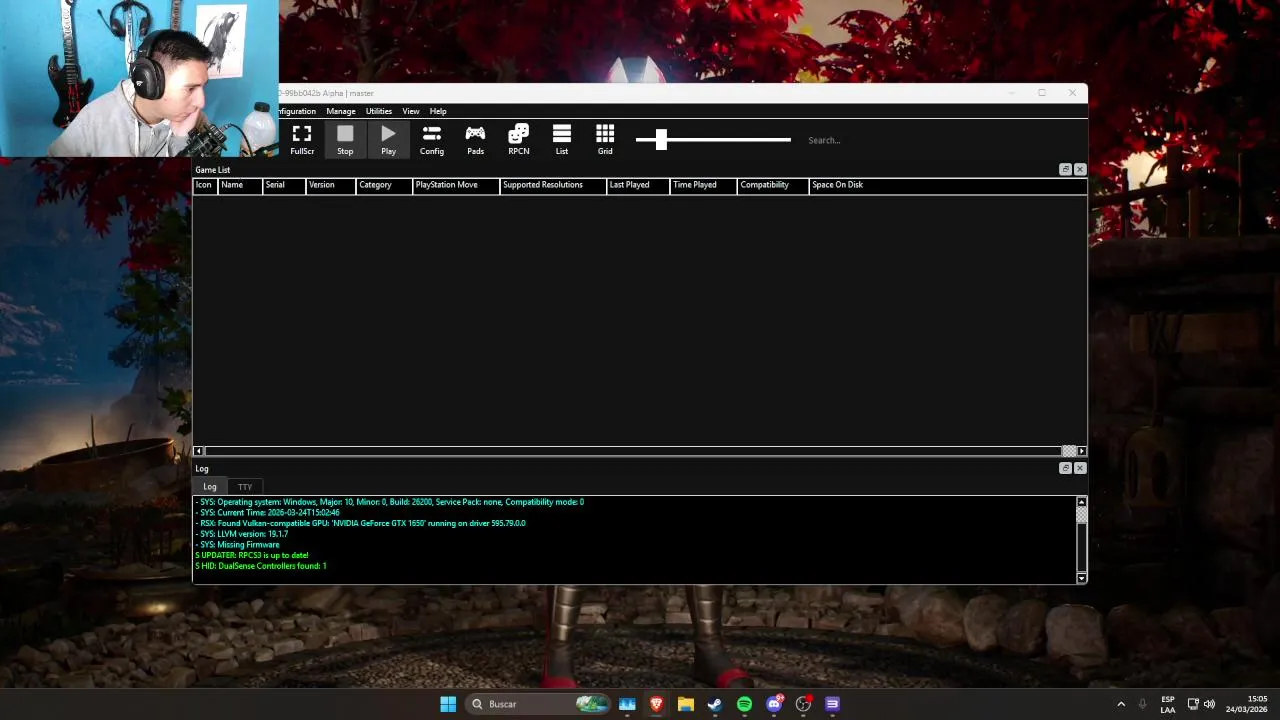
Task: Select the Log tab
Action: pyautogui.click(x=210, y=486)
